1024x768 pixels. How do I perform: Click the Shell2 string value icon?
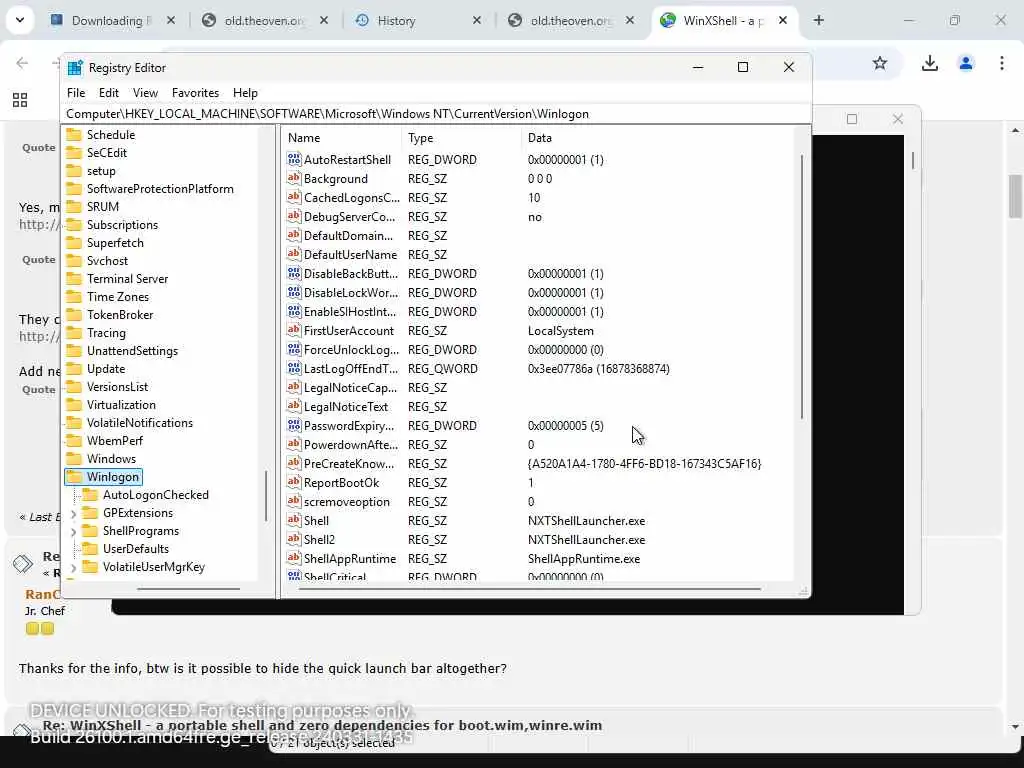pyautogui.click(x=294, y=539)
